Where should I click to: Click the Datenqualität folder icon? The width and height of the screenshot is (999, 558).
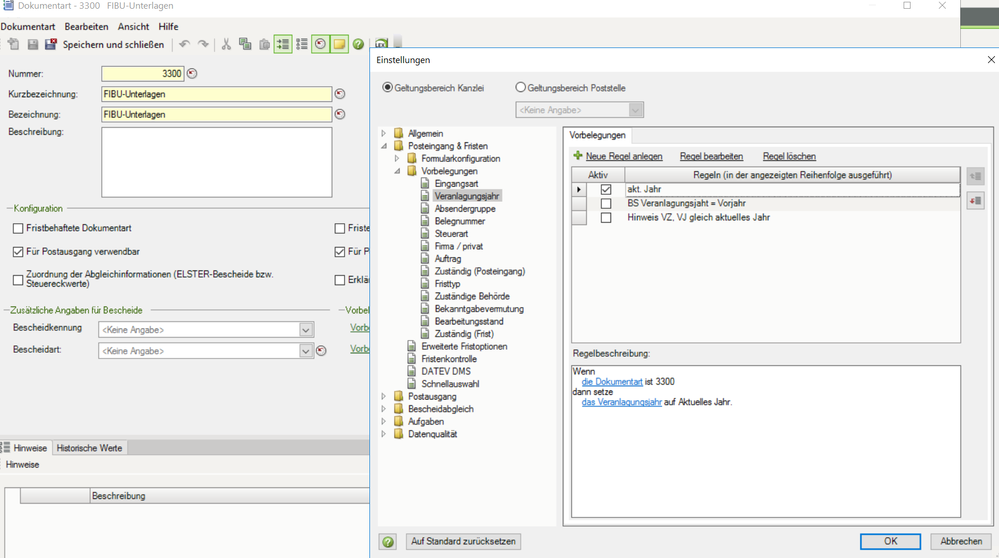tap(399, 434)
